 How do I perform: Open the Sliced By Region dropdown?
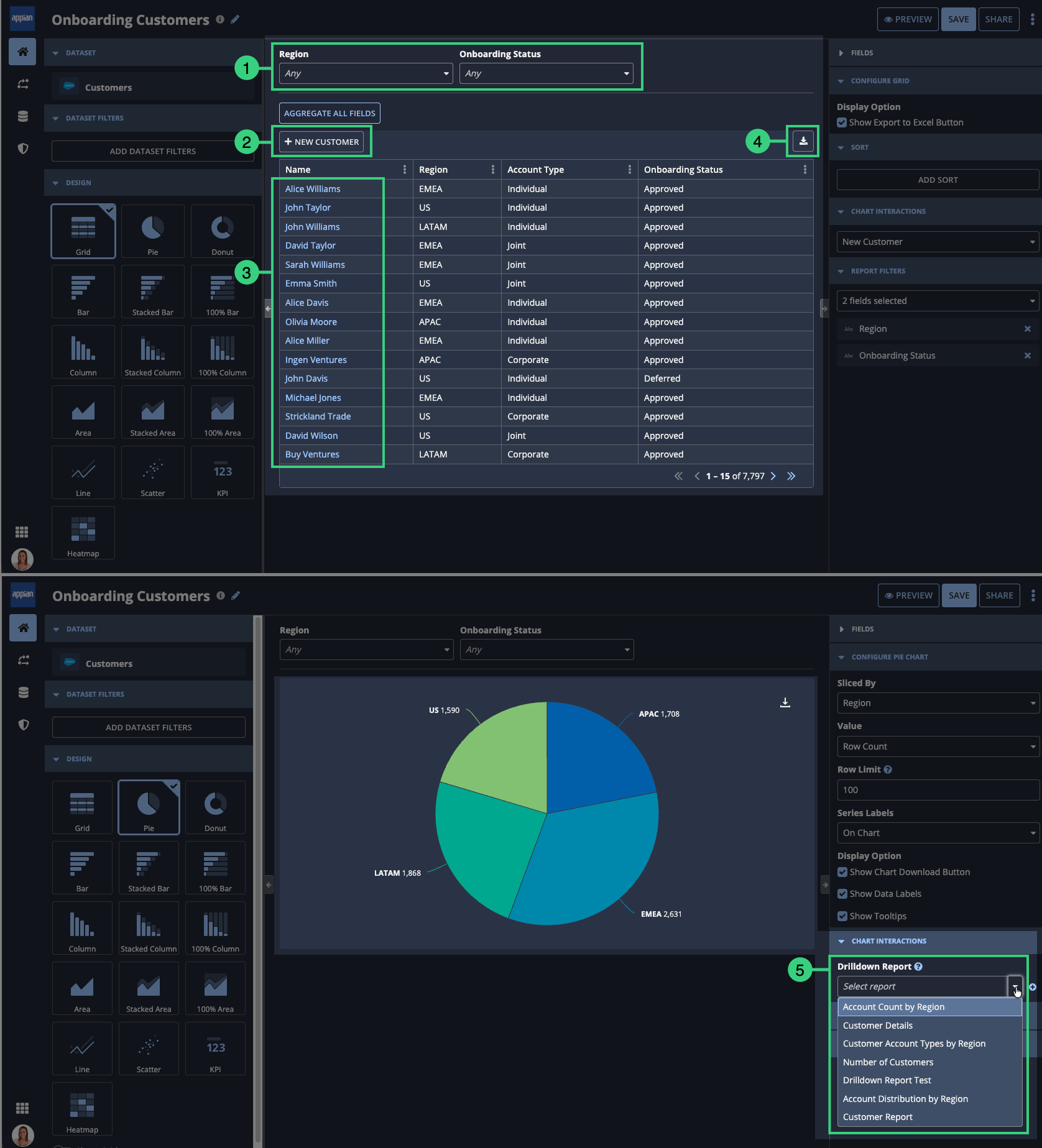coord(938,703)
